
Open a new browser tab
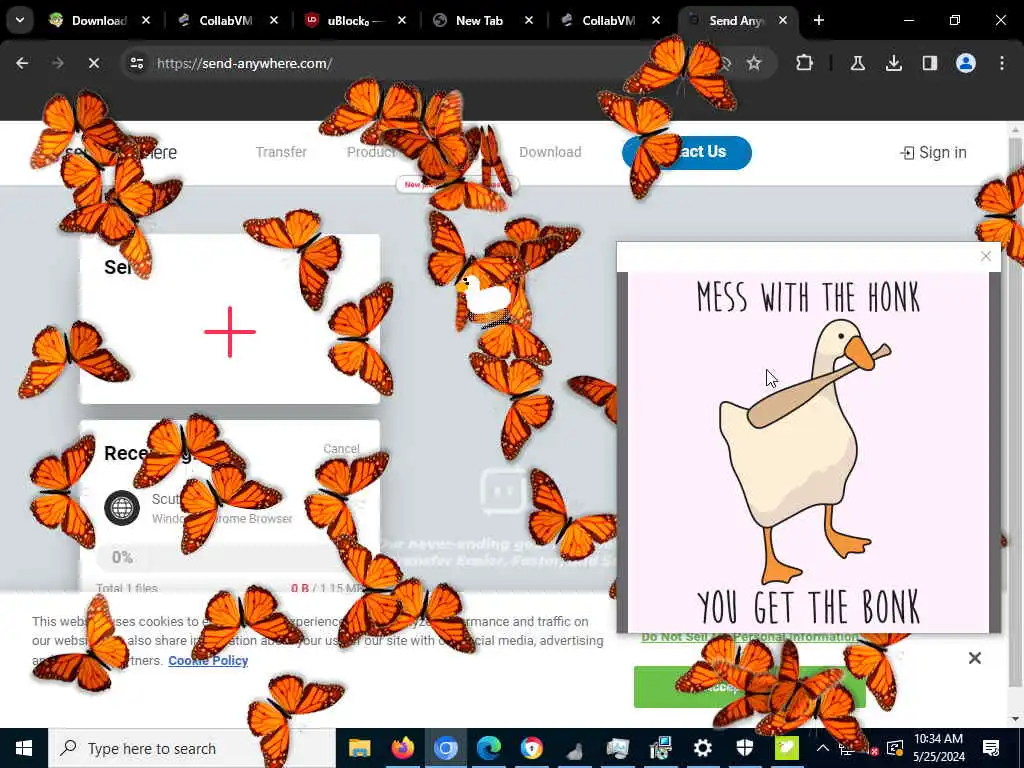818,20
